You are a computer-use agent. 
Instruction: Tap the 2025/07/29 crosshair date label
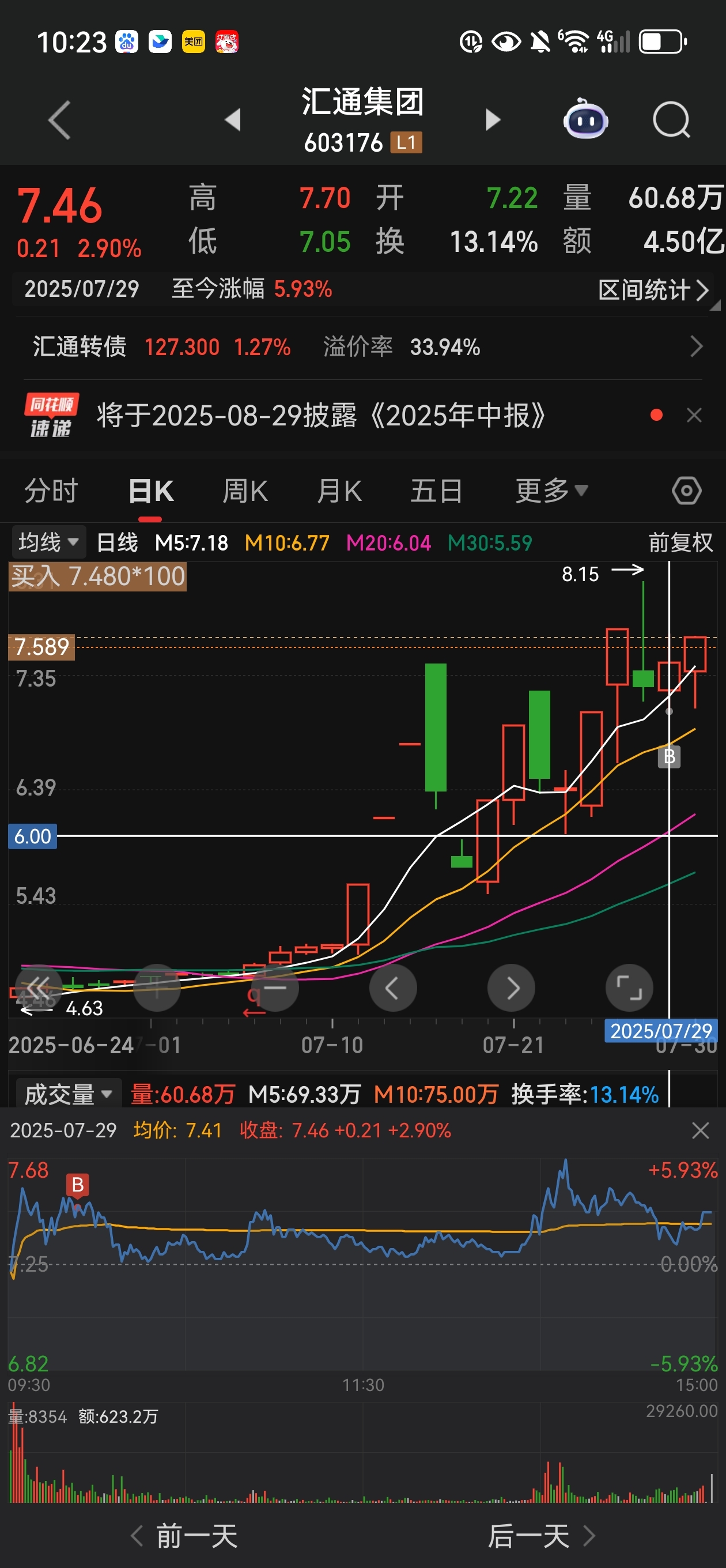pos(661,1031)
